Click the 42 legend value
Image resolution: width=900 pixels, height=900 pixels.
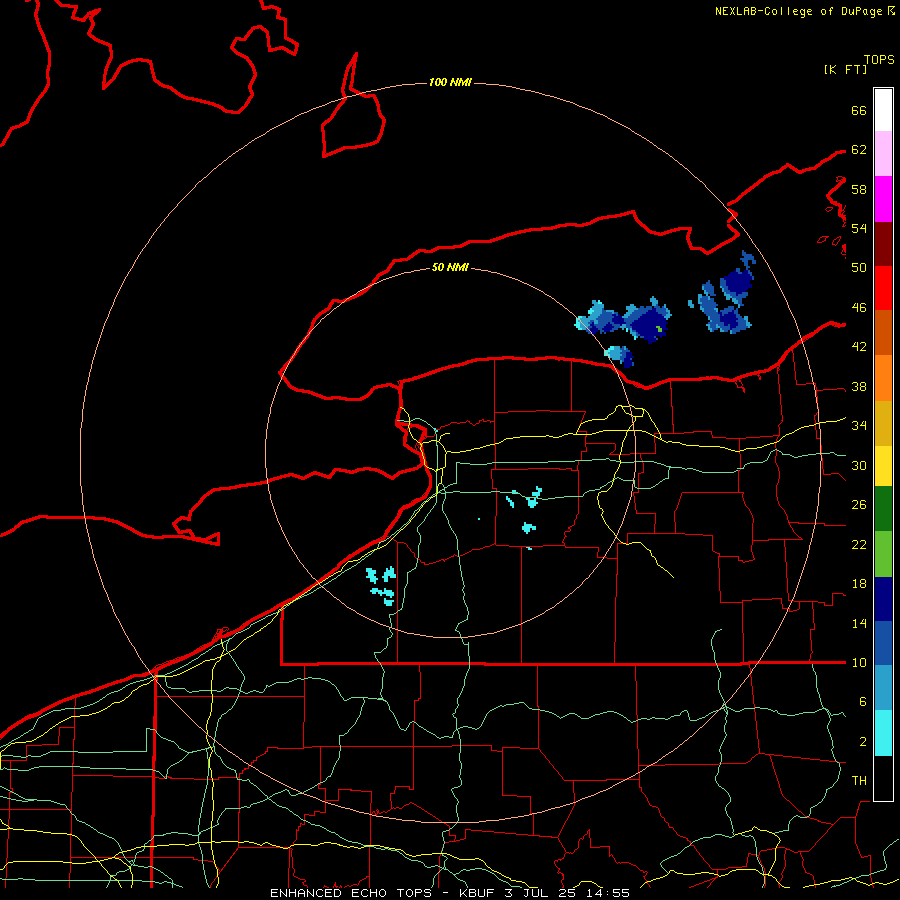point(859,347)
